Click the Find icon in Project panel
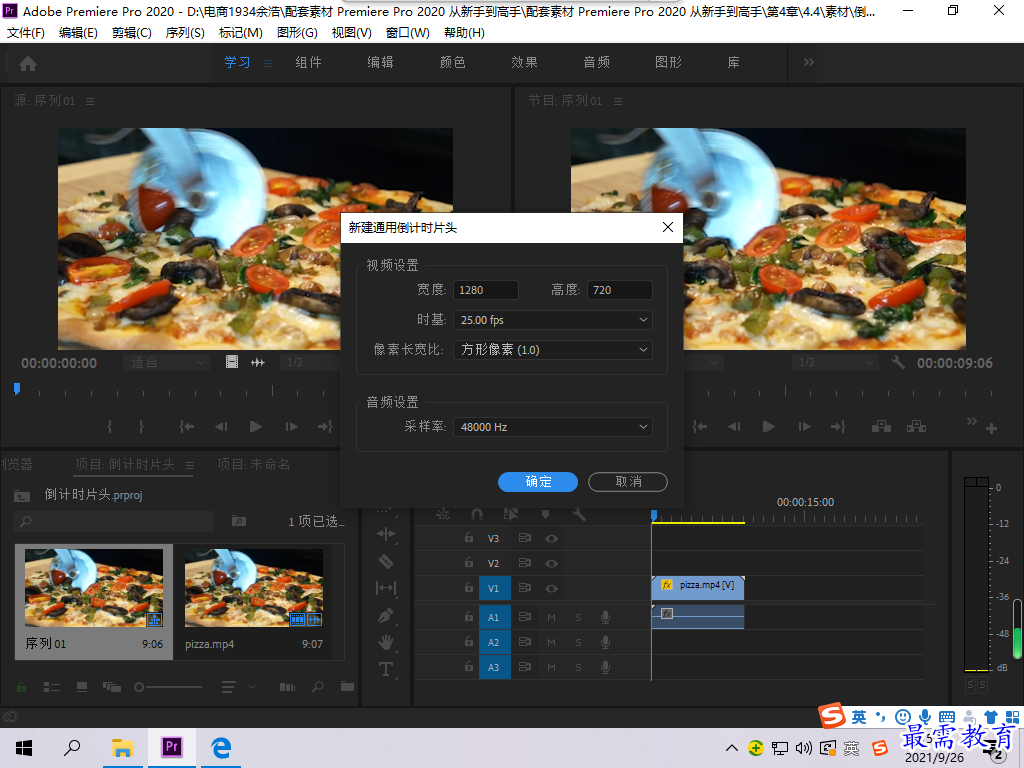The width and height of the screenshot is (1024, 768). 318,687
